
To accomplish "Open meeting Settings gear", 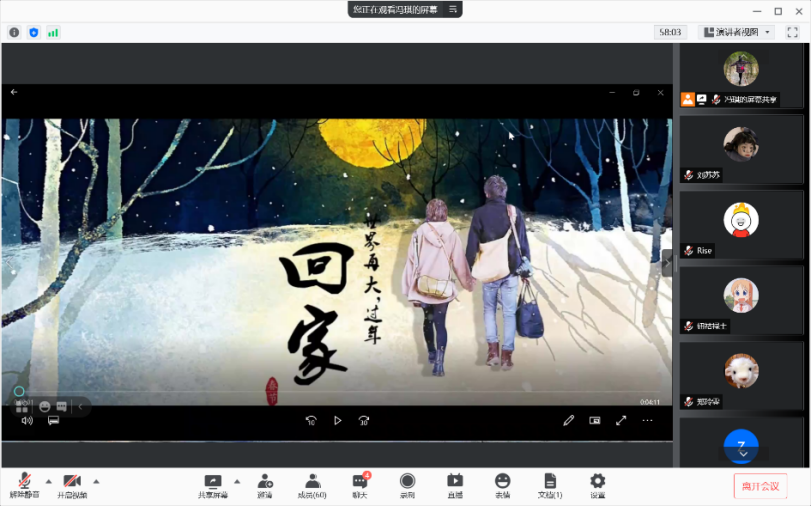I will [x=597, y=485].
